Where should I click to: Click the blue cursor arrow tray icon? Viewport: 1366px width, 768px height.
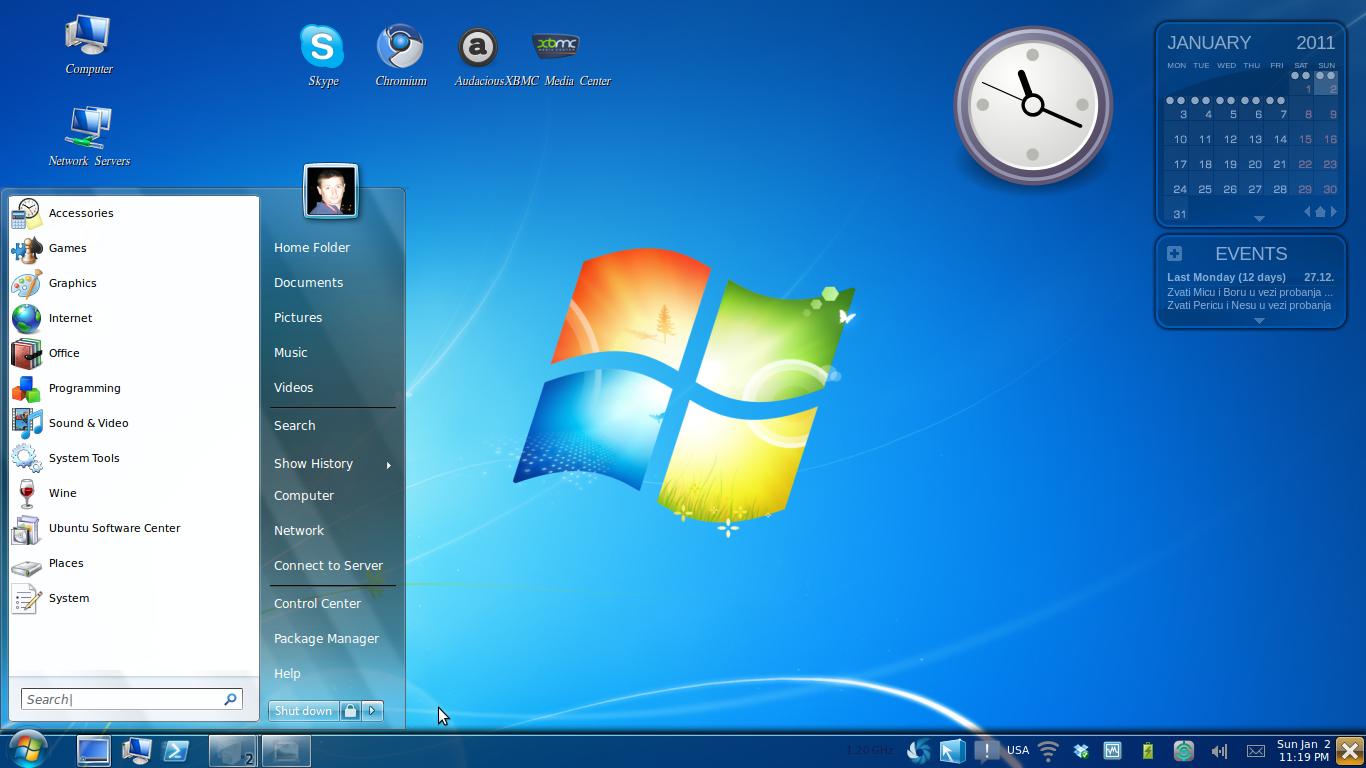952,750
